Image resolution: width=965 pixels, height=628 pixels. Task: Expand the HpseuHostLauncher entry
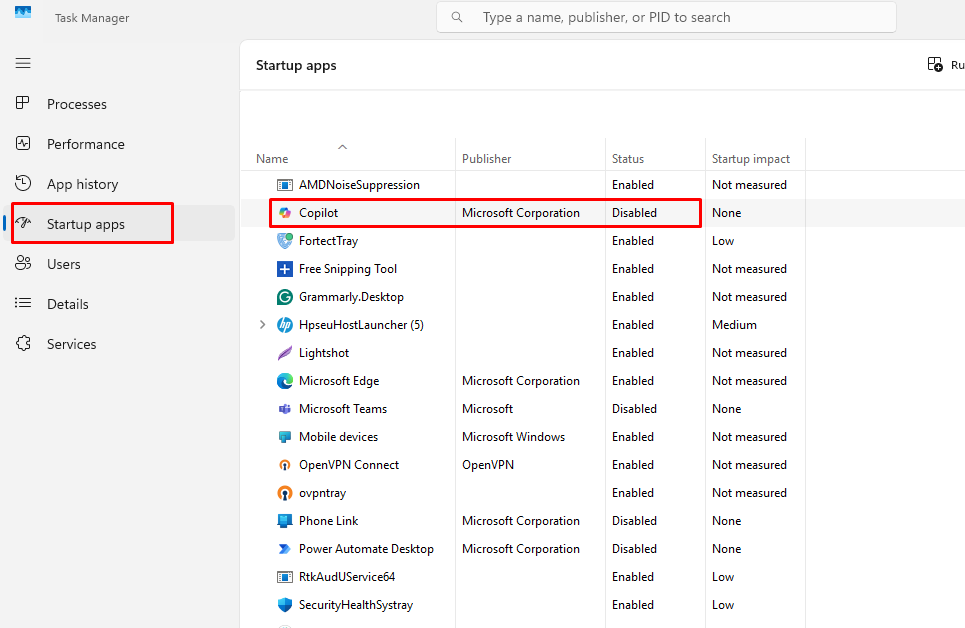click(x=262, y=324)
